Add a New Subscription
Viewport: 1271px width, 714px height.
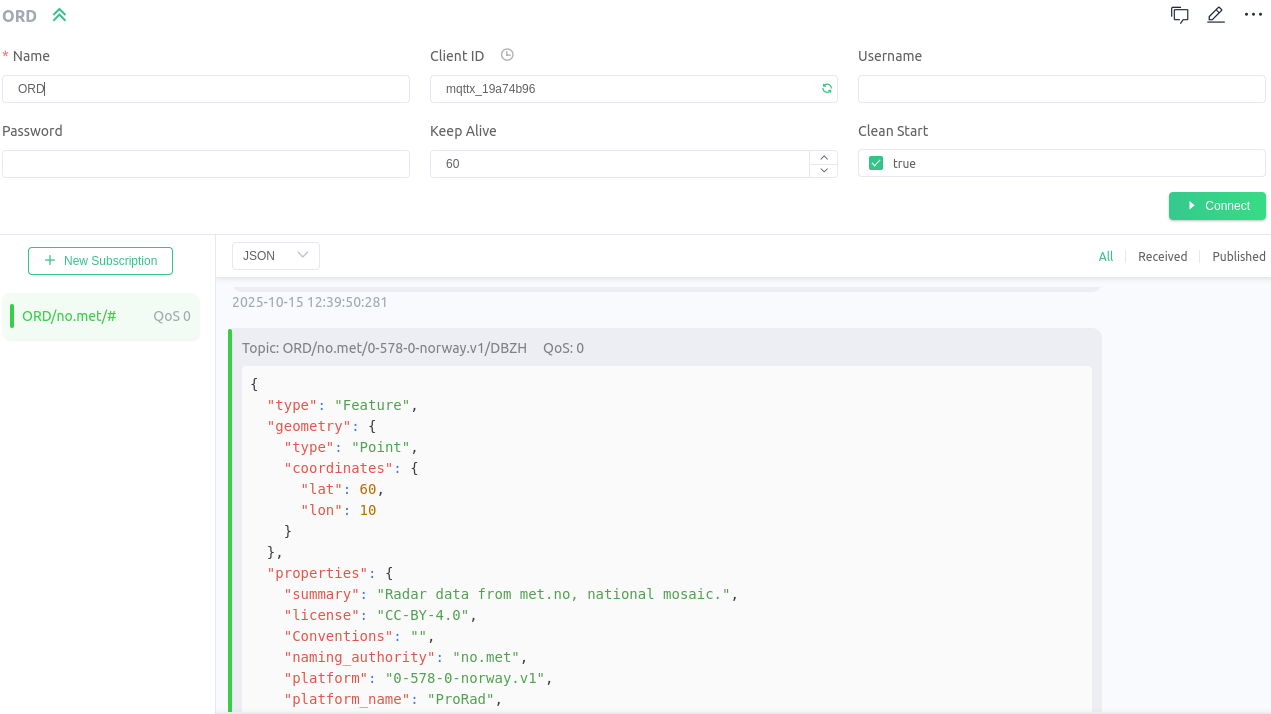100,261
